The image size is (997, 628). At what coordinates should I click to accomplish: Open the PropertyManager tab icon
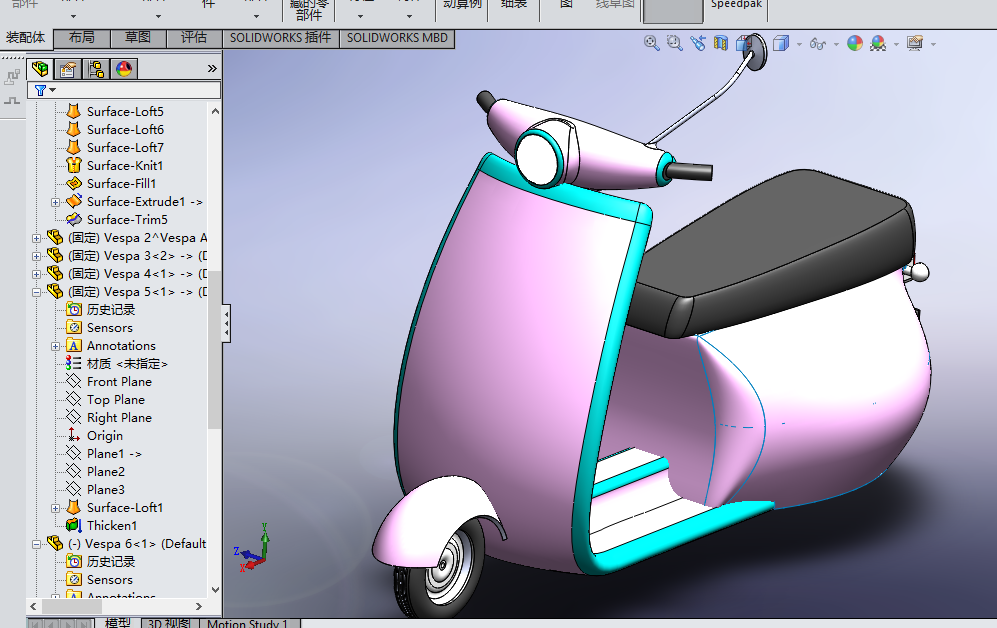coord(68,69)
